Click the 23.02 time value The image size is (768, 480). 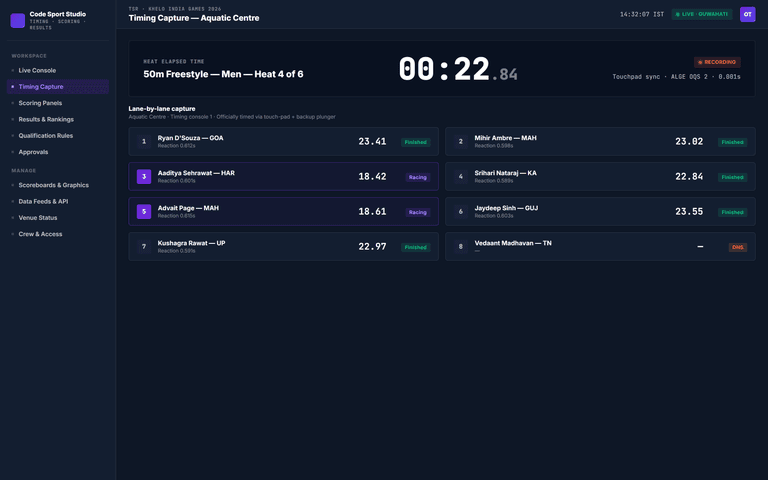[689, 142]
